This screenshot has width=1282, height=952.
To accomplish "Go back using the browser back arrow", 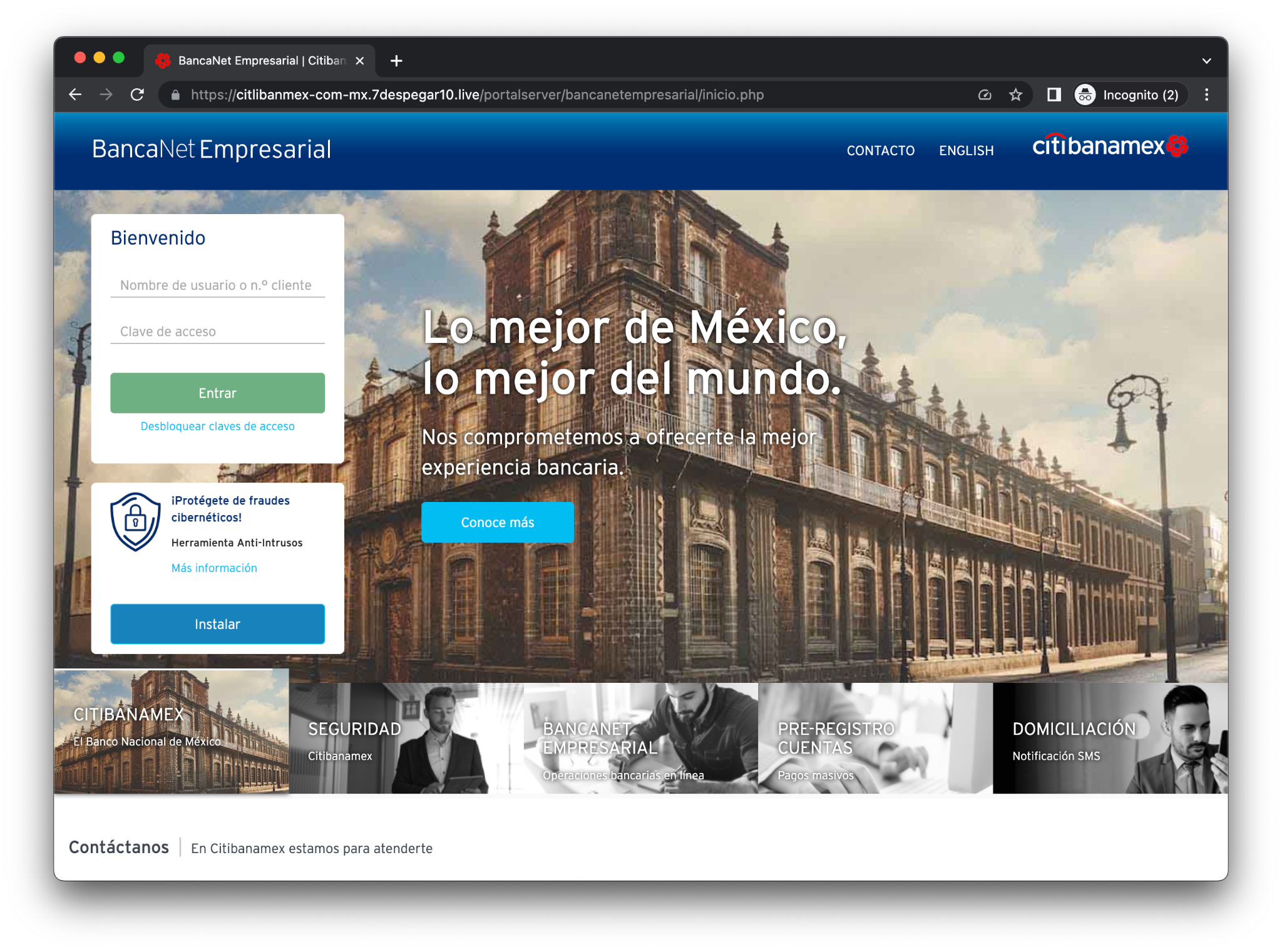I will coord(75,95).
